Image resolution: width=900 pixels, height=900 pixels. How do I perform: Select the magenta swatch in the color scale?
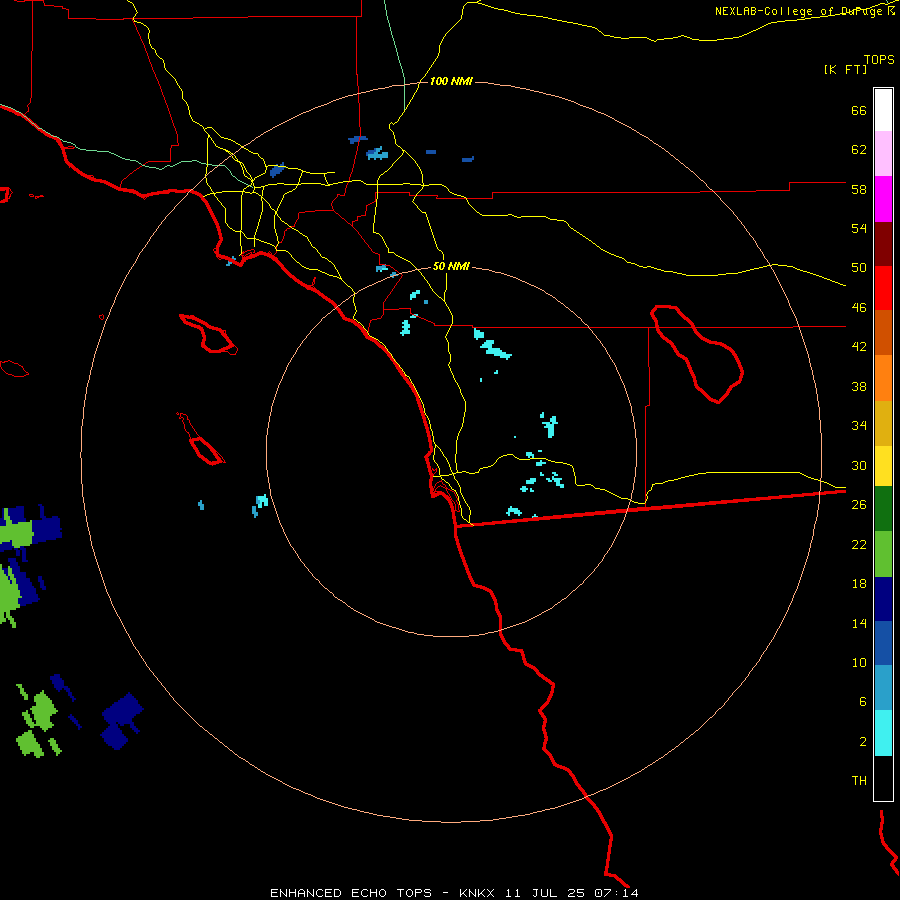coord(883,199)
